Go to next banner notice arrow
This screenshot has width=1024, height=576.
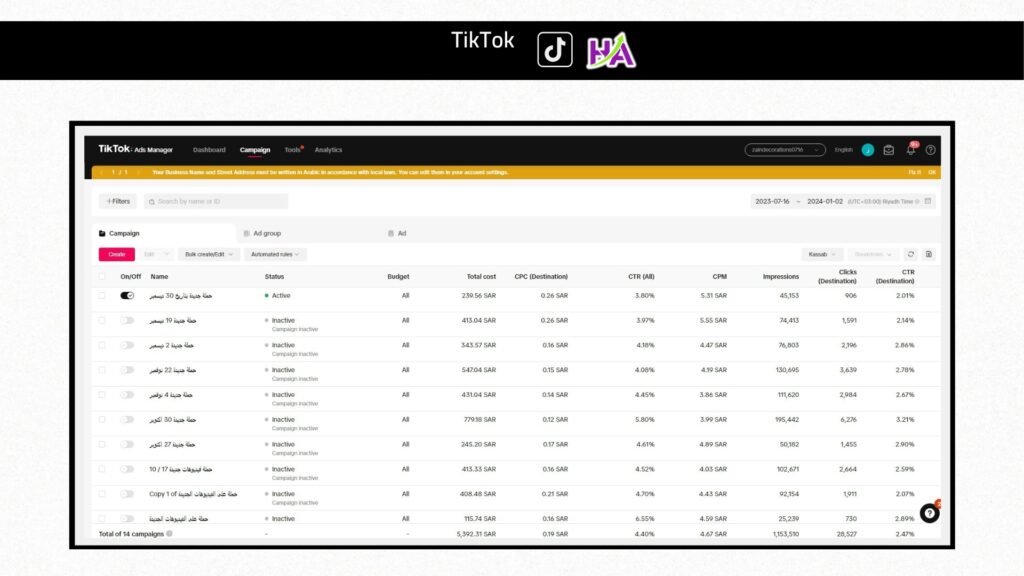tap(138, 172)
